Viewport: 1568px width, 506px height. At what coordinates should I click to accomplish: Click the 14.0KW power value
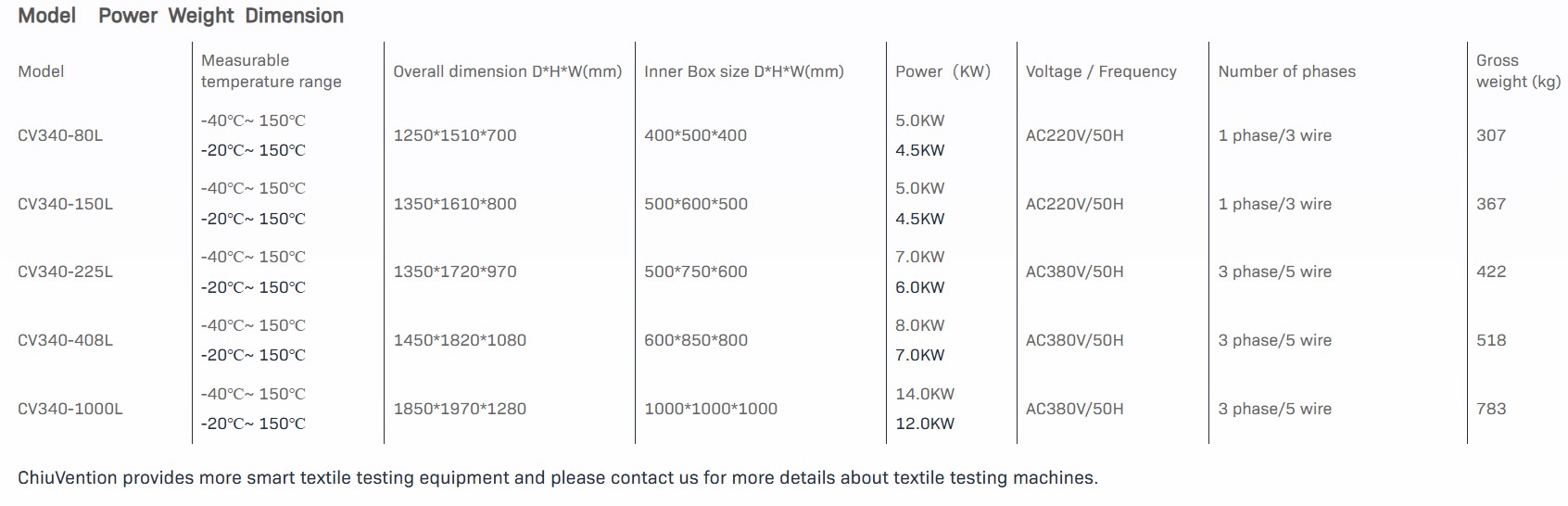coord(924,394)
